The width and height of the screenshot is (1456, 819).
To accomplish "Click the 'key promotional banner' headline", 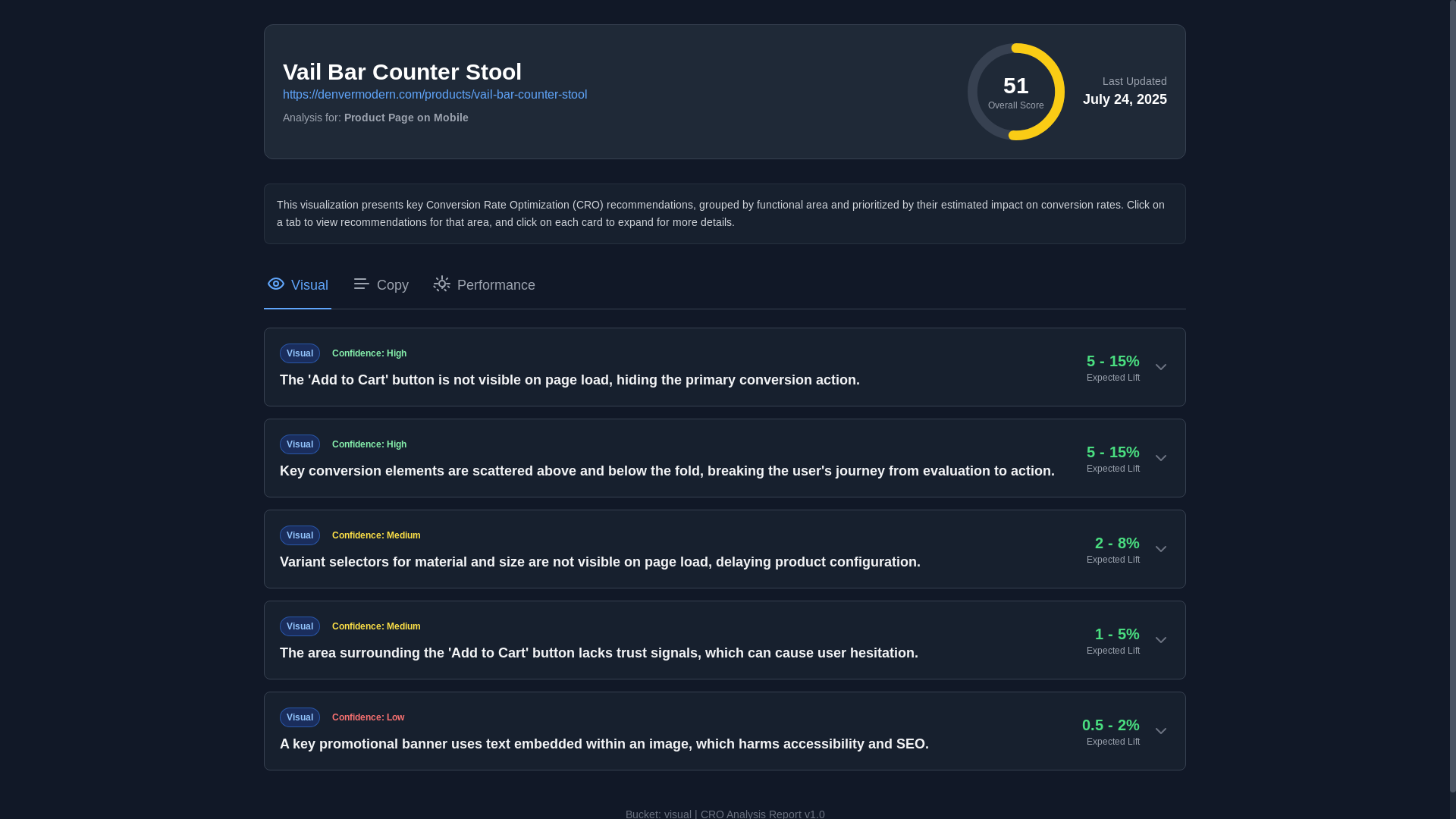I will (604, 744).
